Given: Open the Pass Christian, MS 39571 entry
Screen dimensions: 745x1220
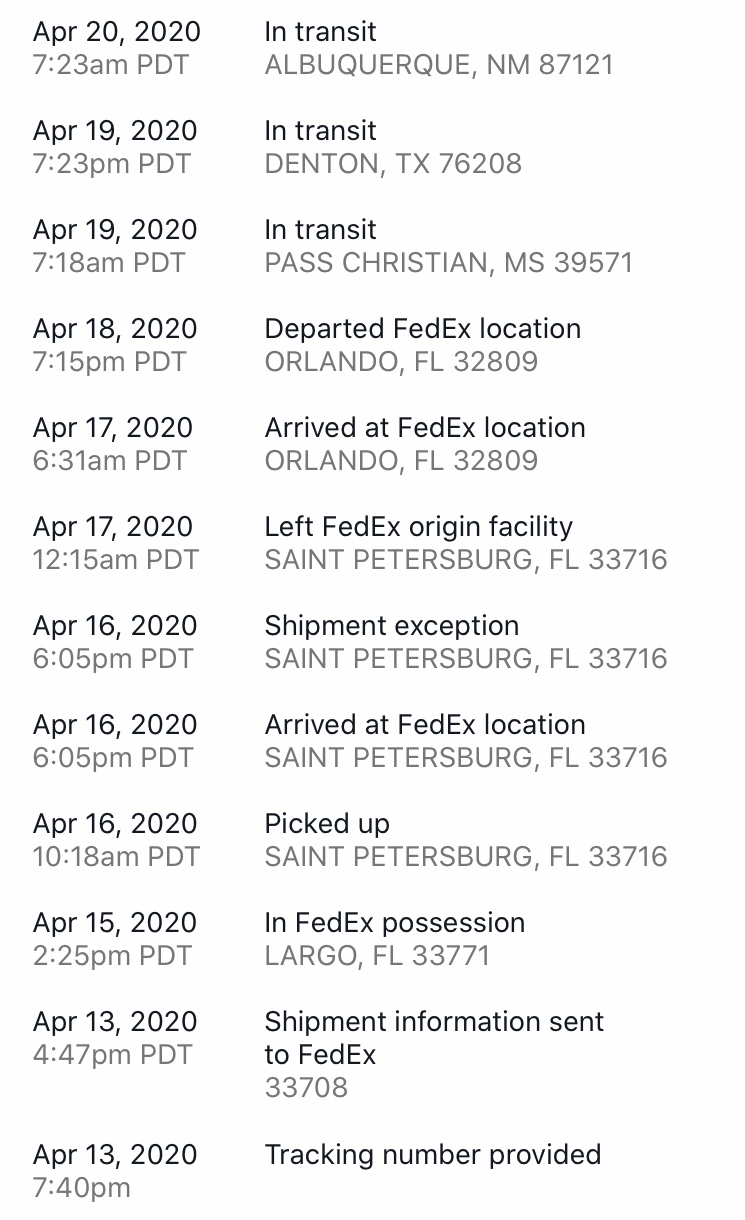Looking at the screenshot, I should 372,246.
